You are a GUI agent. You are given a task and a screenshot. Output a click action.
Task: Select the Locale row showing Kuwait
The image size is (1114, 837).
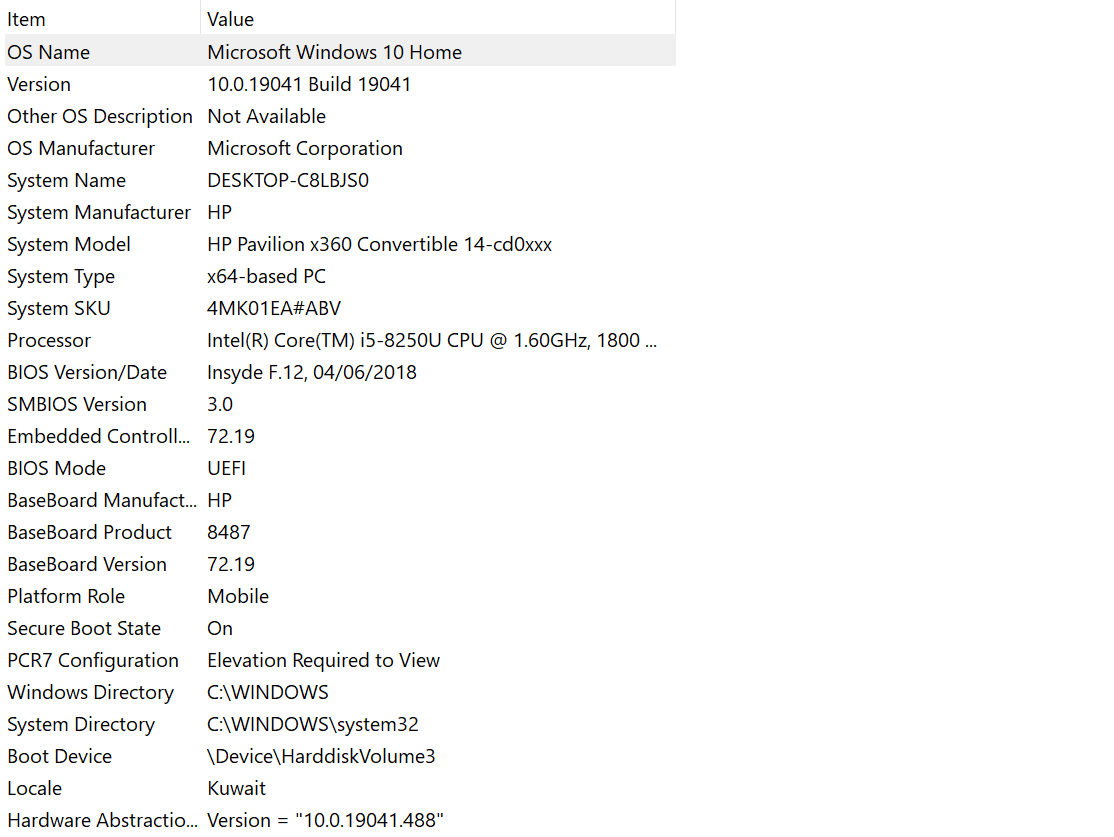[340, 787]
